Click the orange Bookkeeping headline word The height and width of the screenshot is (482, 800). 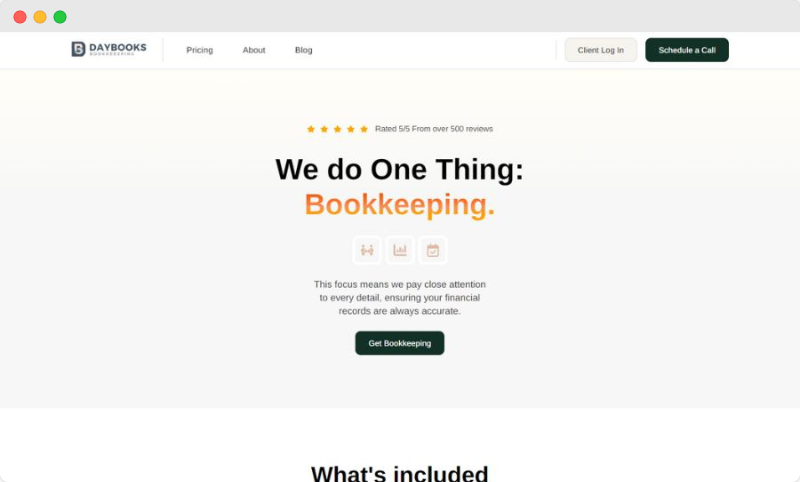click(399, 205)
